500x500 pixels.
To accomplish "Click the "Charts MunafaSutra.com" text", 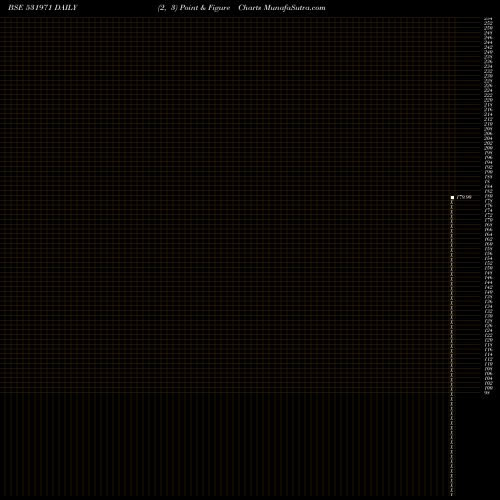I will pyautogui.click(x=282, y=8).
